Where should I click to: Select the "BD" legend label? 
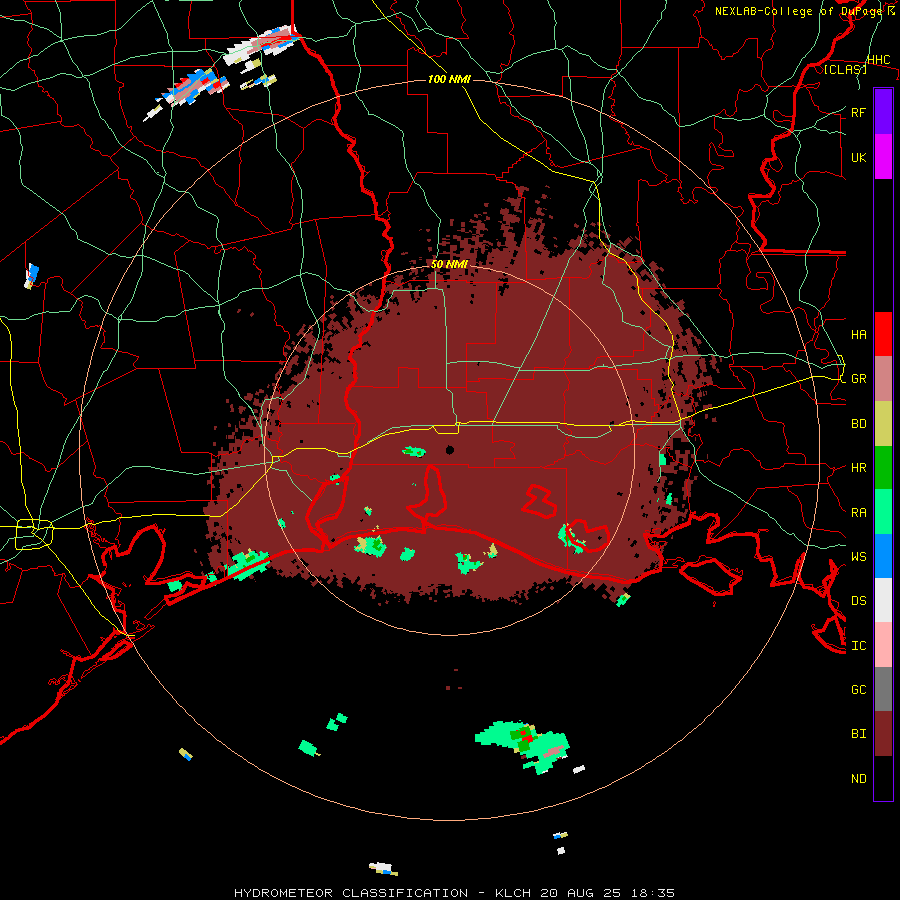[858, 424]
